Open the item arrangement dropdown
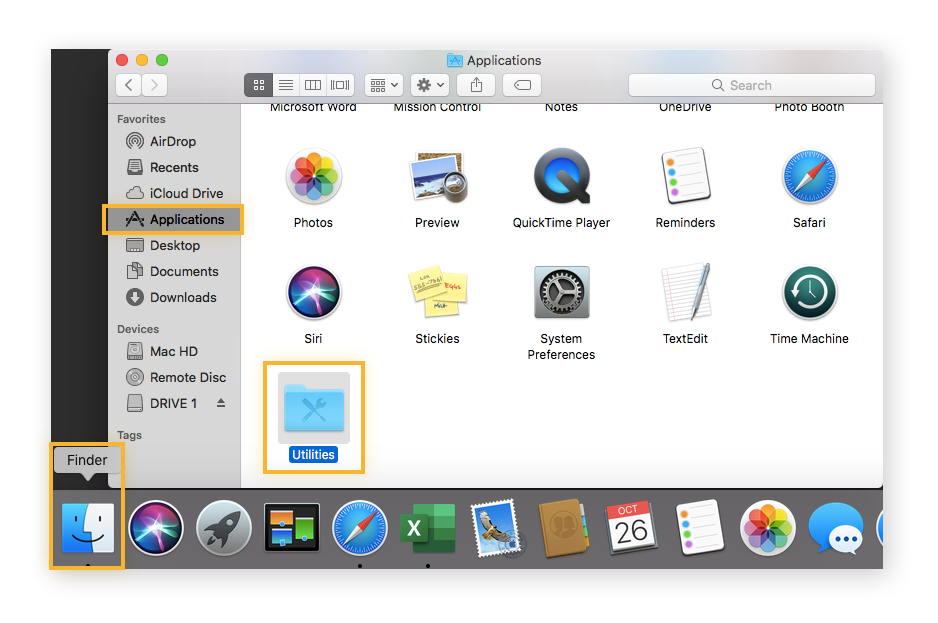Screen dimensions: 938x623 383,85
